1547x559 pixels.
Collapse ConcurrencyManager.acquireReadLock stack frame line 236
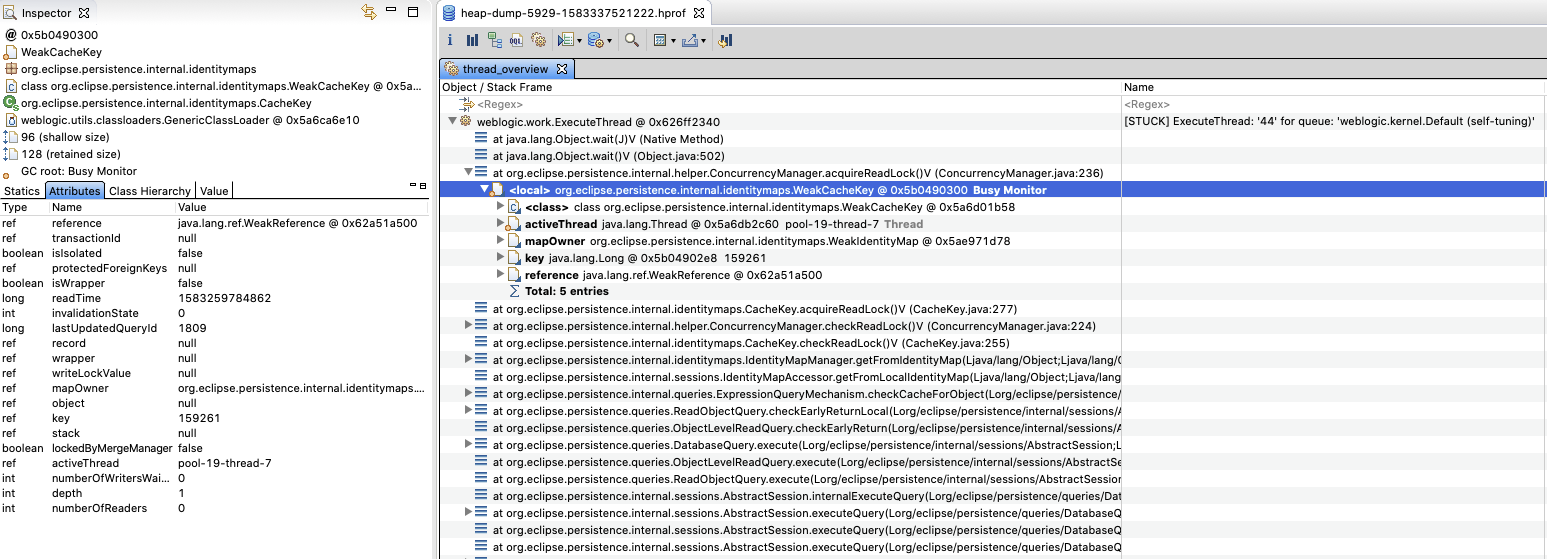(468, 173)
